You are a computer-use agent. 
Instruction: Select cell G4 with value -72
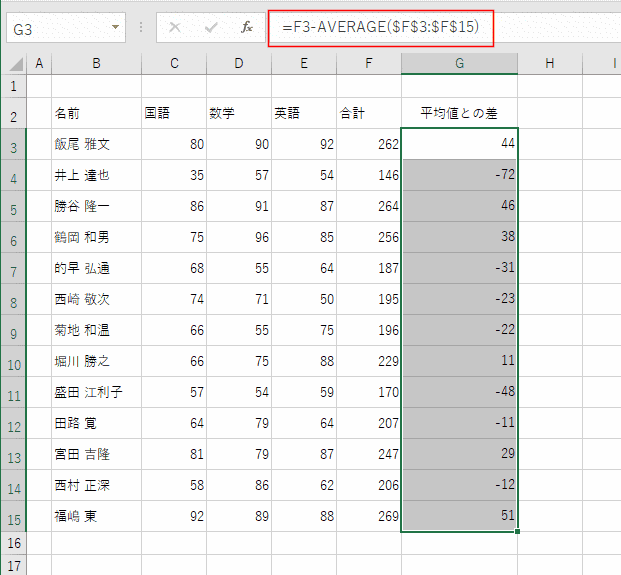point(459,175)
